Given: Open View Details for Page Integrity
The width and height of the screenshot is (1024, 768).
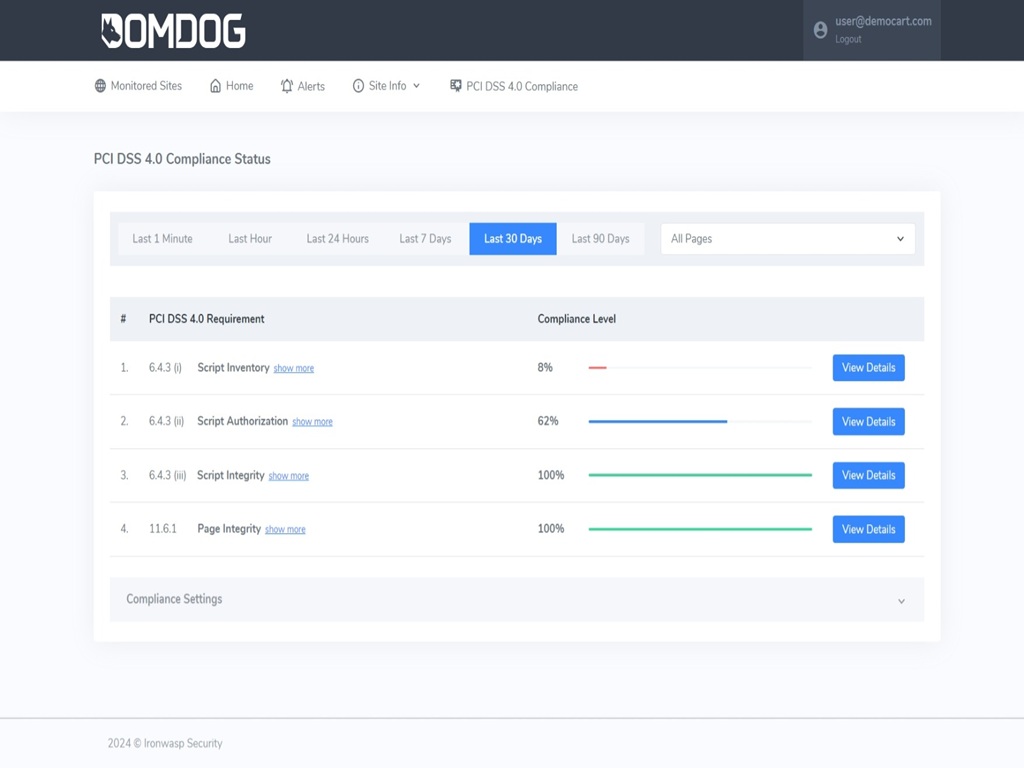Looking at the screenshot, I should click(x=868, y=529).
